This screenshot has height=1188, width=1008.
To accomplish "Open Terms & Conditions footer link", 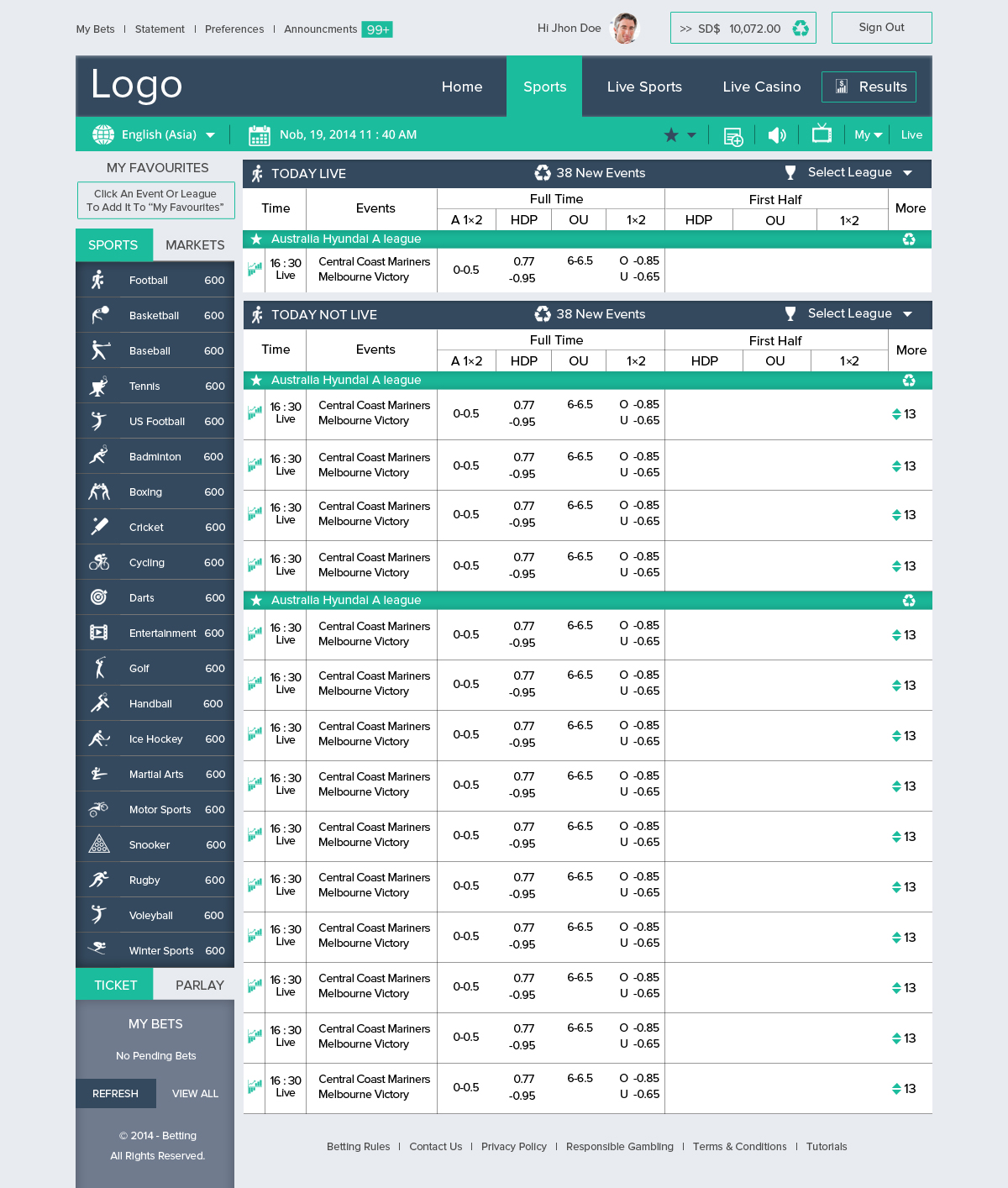I will (x=740, y=1146).
